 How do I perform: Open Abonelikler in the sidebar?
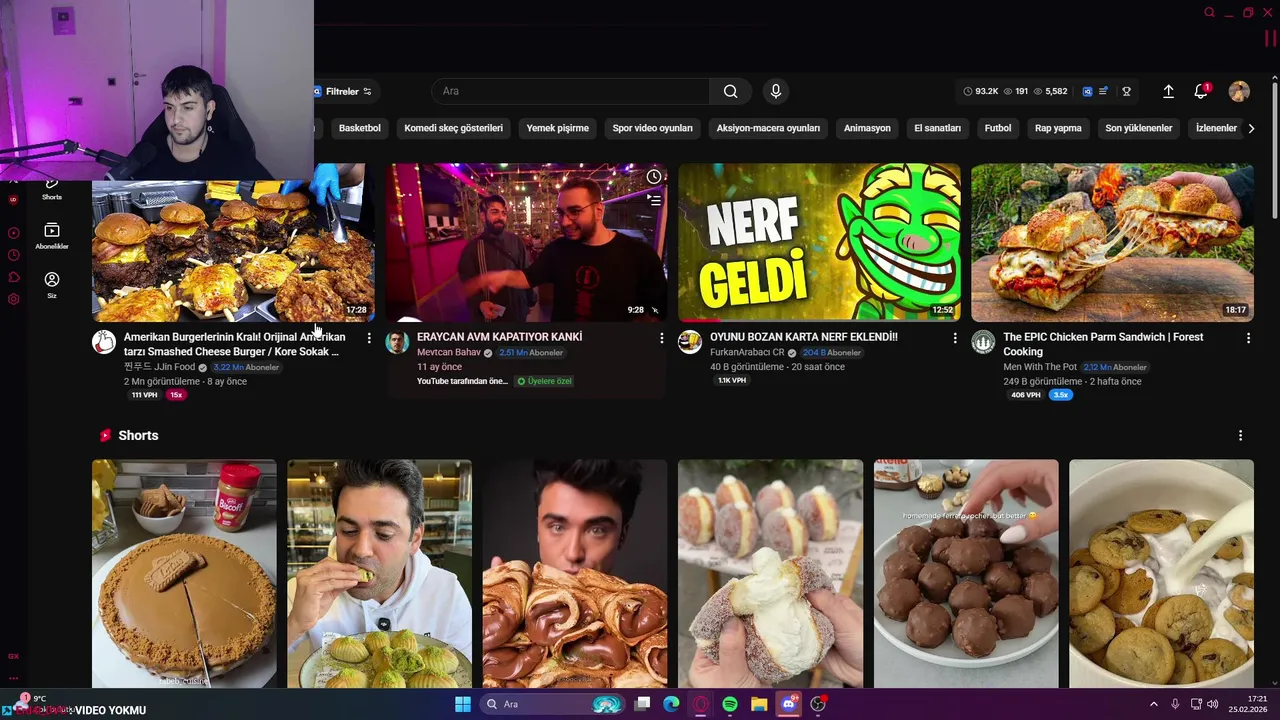click(52, 236)
